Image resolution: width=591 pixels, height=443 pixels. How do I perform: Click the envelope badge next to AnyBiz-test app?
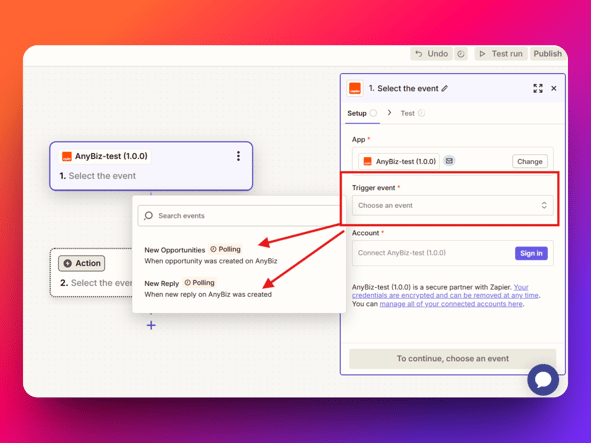(x=449, y=161)
